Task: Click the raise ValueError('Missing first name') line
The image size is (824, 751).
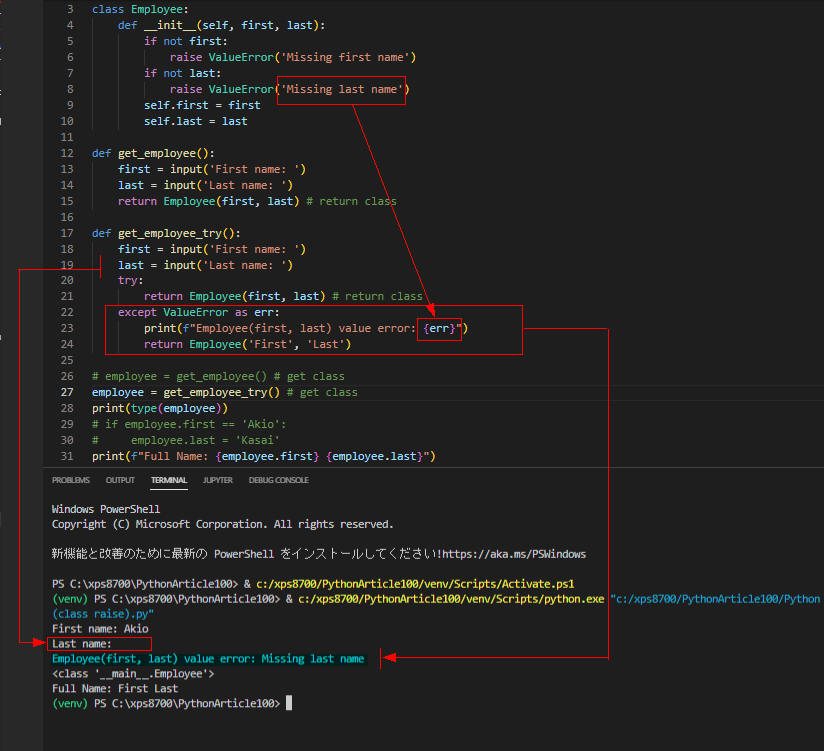Action: point(293,57)
